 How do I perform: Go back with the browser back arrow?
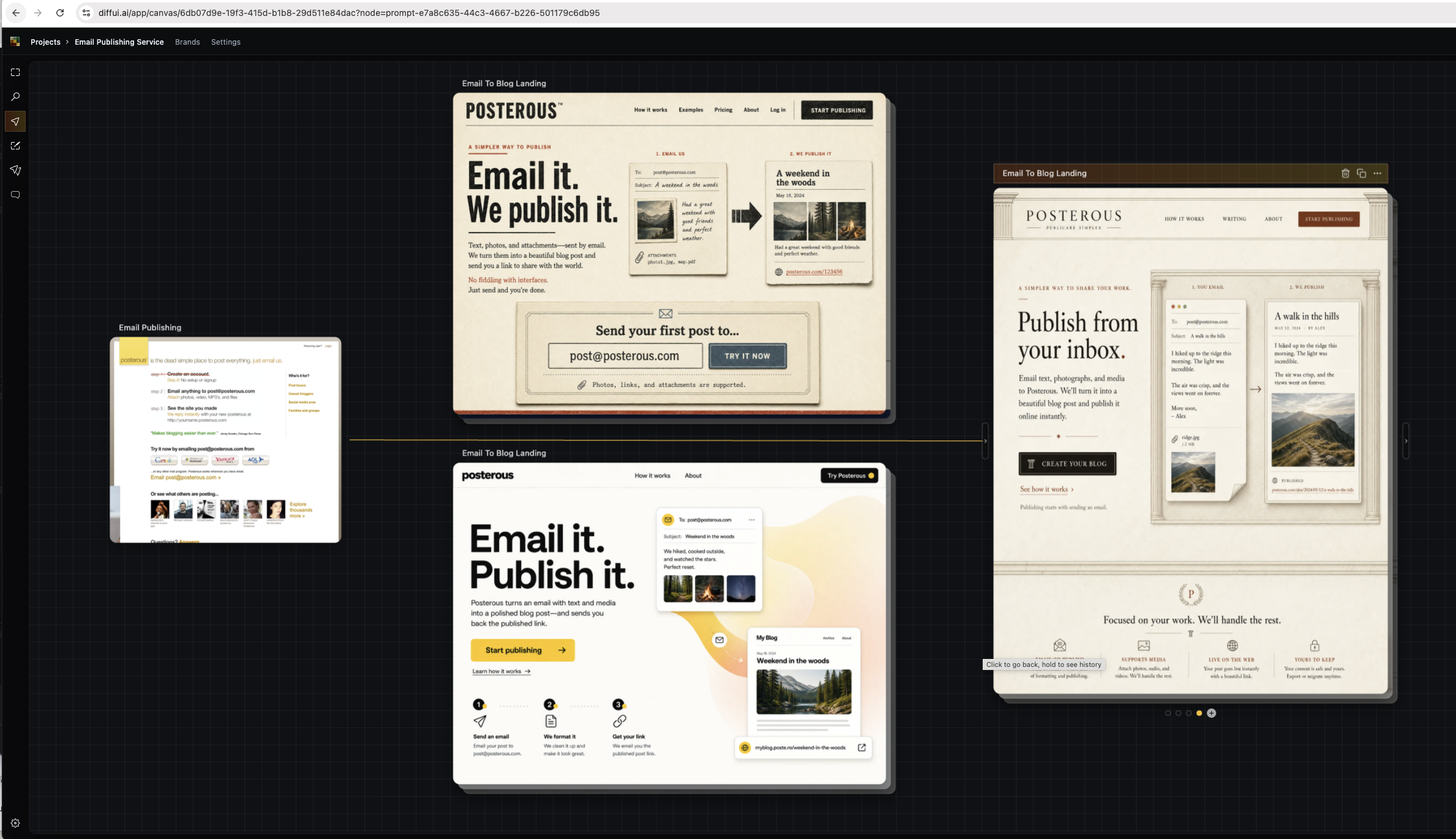point(16,13)
